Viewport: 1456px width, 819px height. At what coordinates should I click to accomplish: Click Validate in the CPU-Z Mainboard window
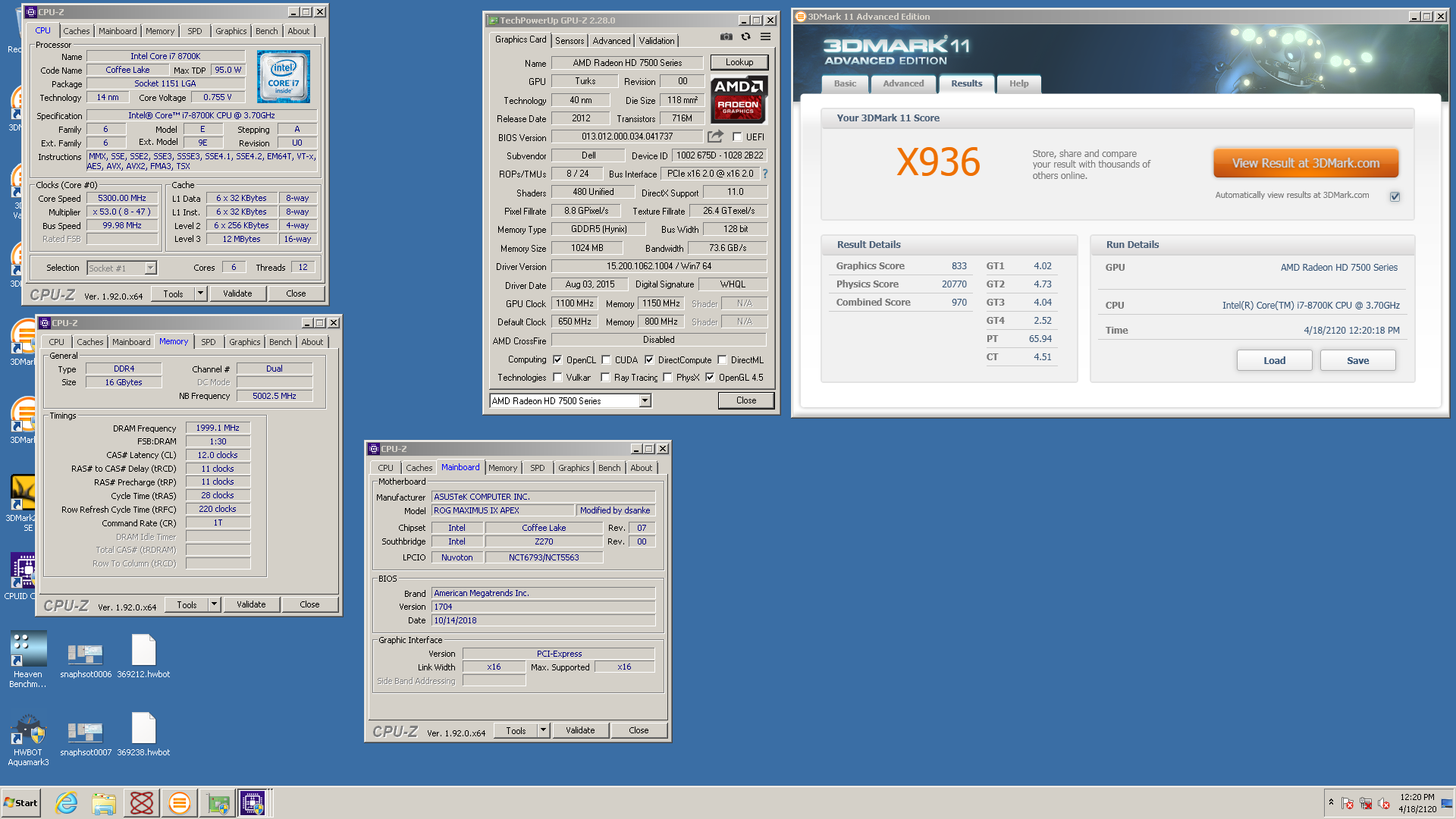(x=580, y=730)
